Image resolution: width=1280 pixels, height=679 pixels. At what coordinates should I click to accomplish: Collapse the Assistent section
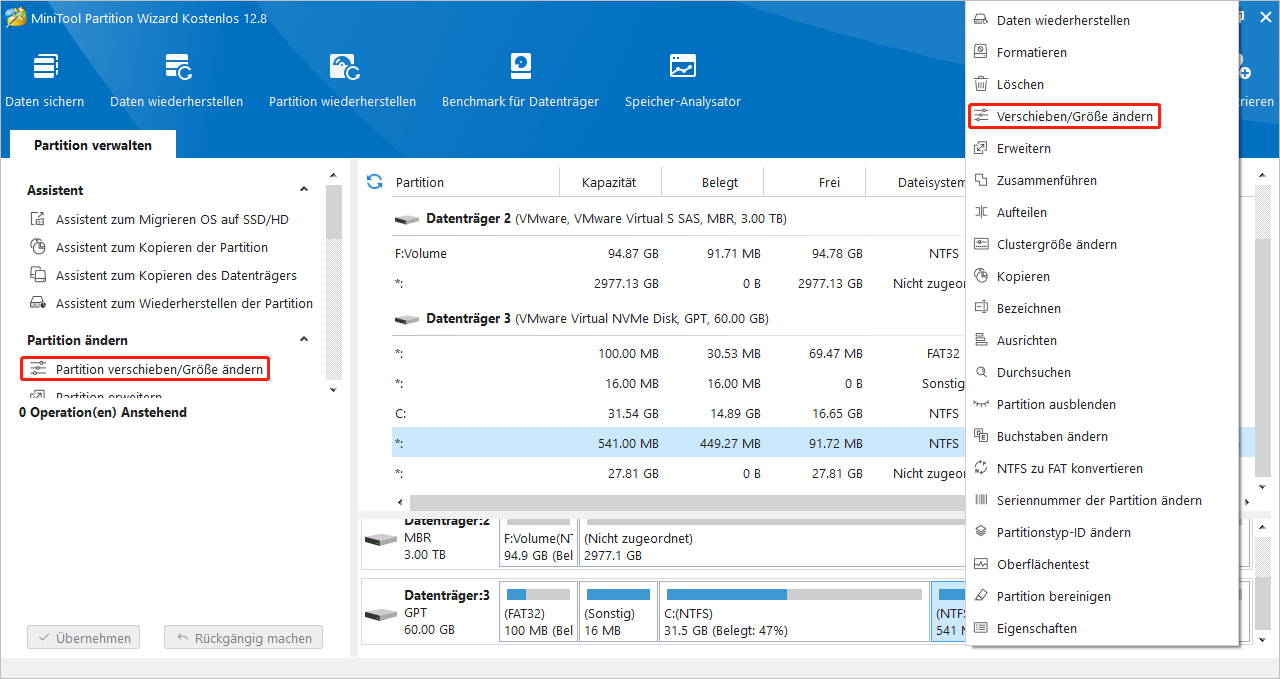(304, 190)
